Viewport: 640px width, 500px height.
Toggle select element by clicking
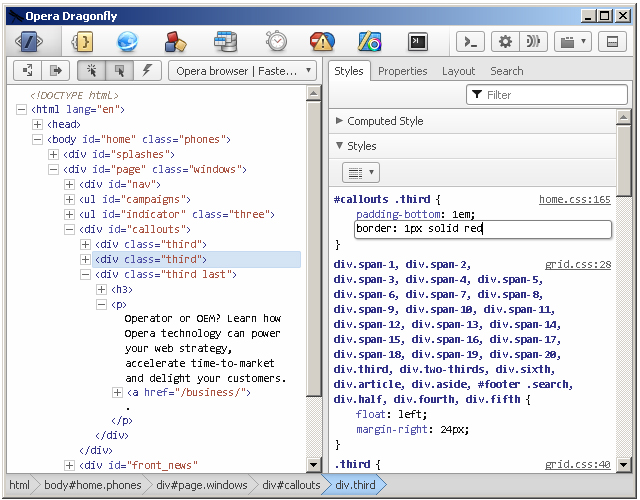91,71
